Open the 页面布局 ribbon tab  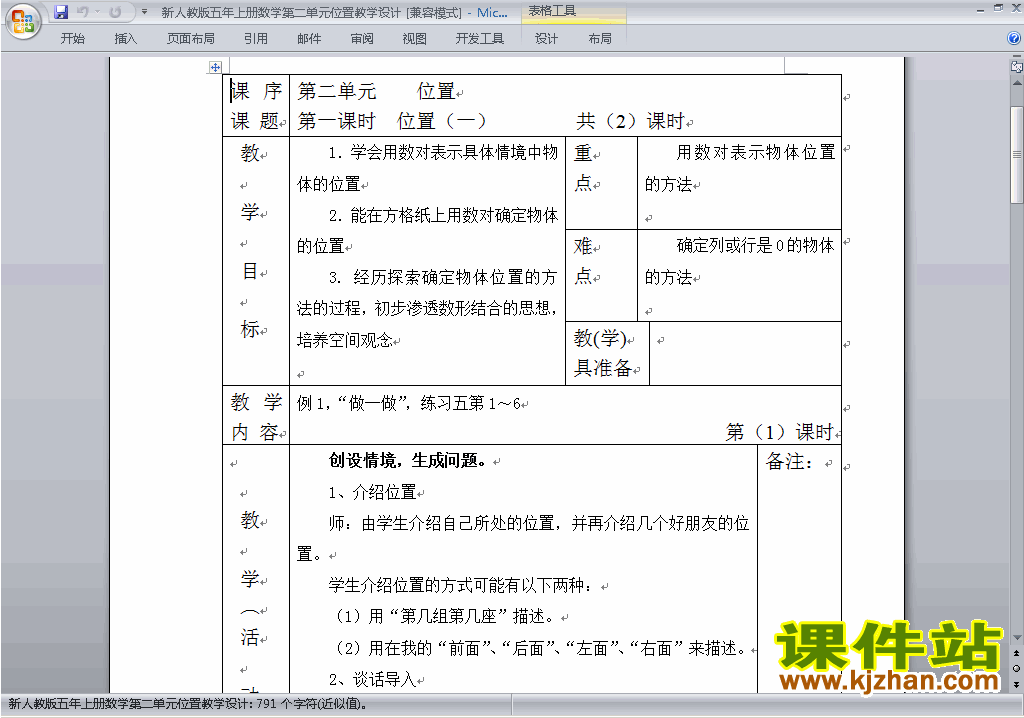click(191, 39)
